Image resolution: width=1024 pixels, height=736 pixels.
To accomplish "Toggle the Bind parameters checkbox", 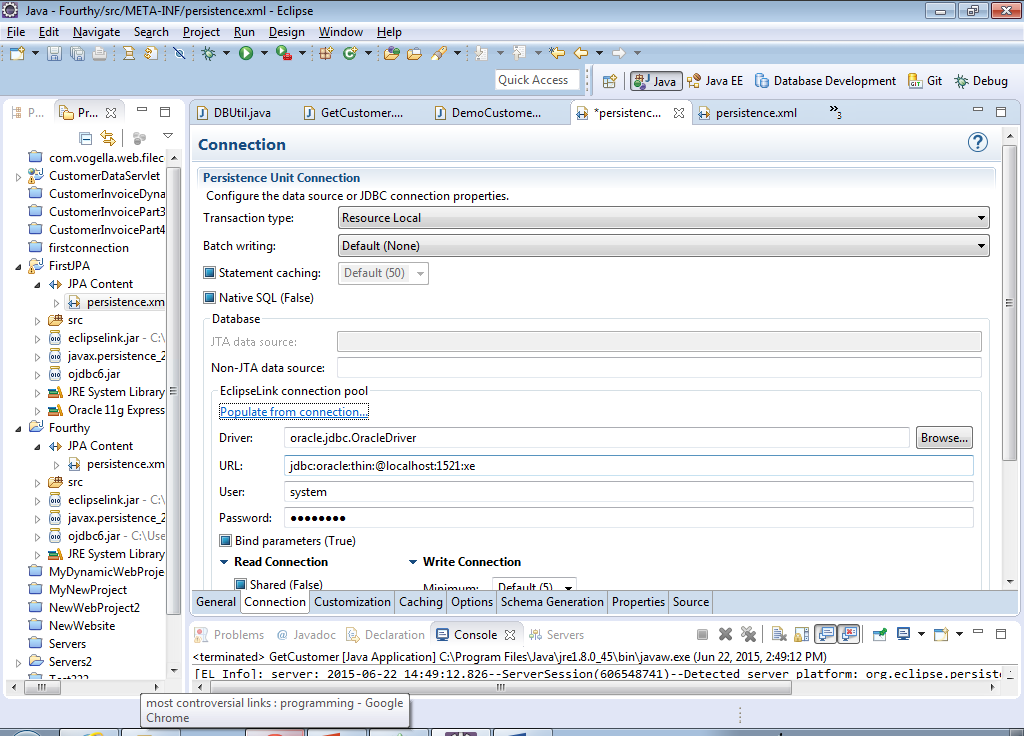I will (x=226, y=541).
